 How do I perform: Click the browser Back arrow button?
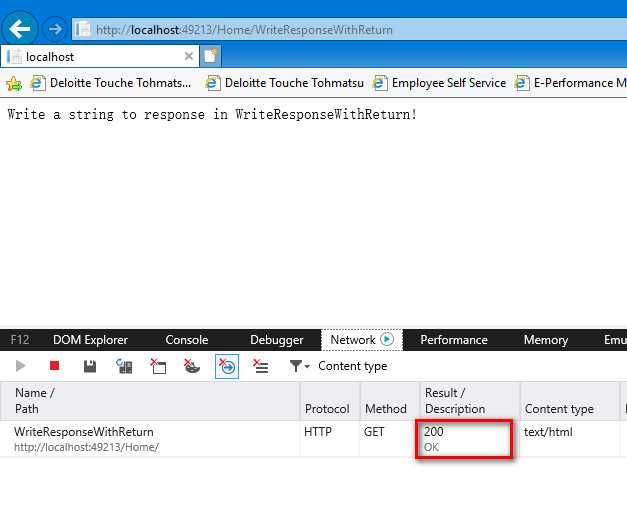click(20, 29)
